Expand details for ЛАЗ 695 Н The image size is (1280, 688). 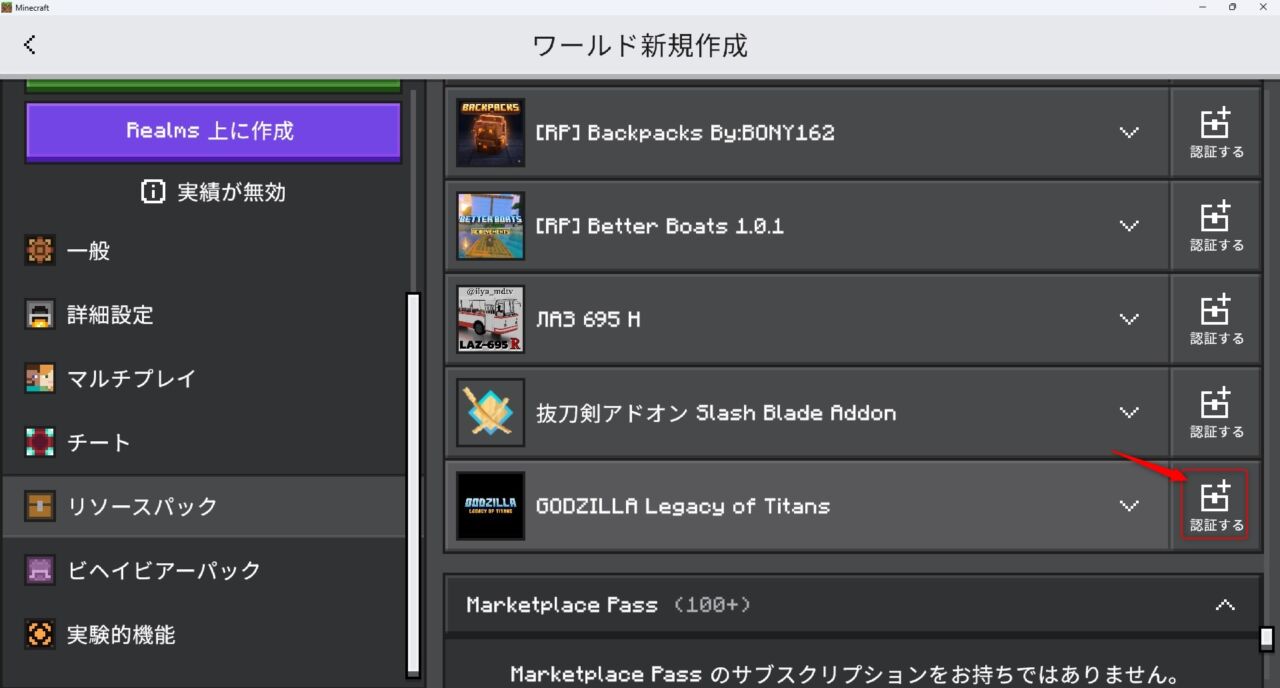point(1129,319)
